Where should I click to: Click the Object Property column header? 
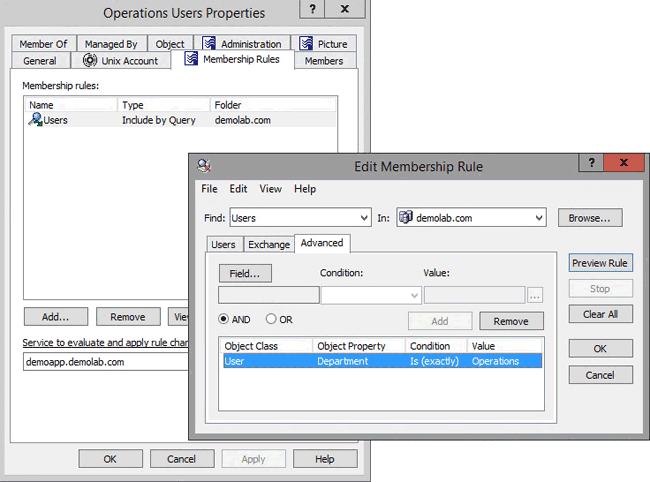(359, 346)
